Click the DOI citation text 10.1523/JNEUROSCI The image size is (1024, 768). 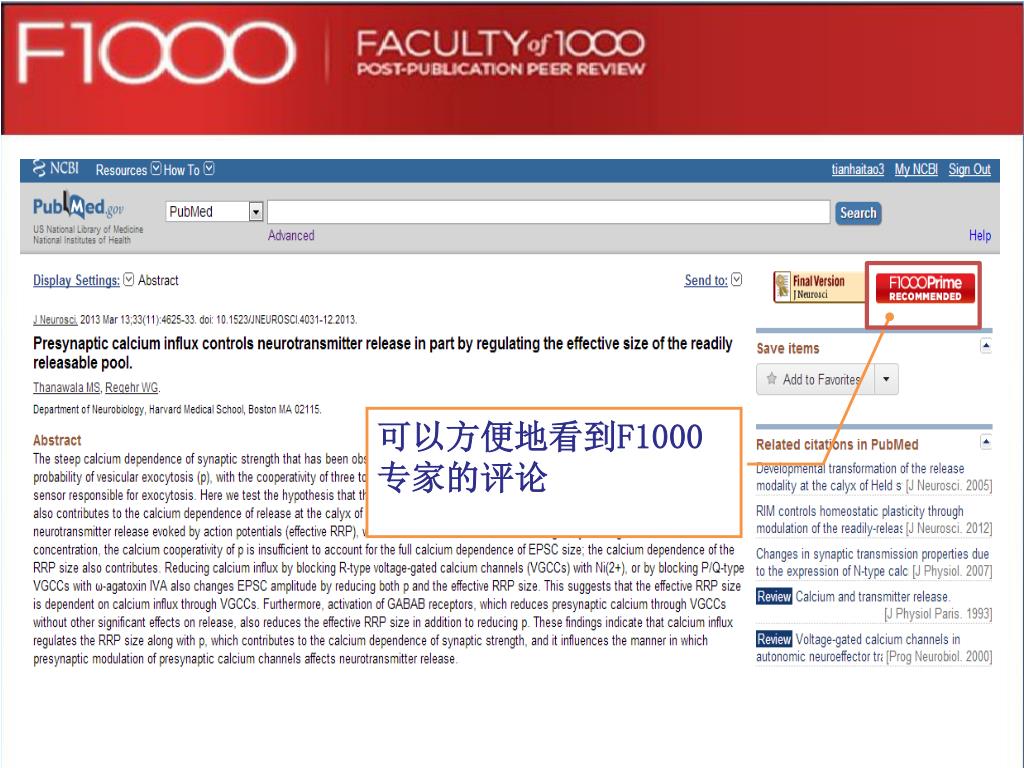click(286, 320)
